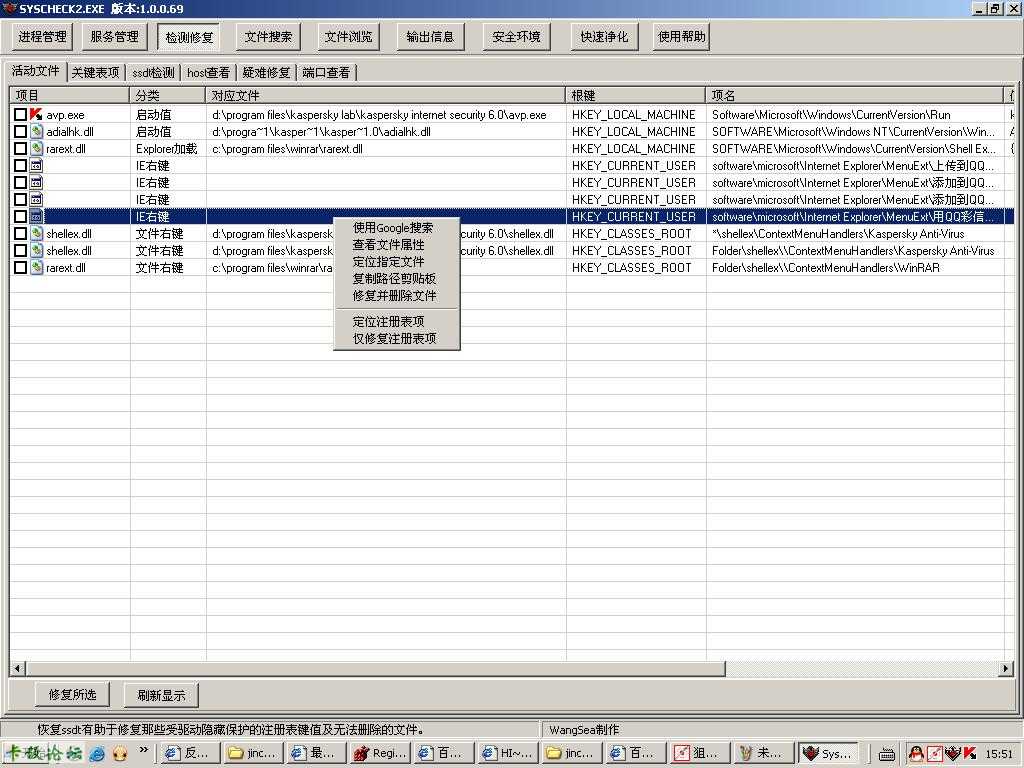Tick the checkbox of the rarext.dll 文件右键 row
Screen dimensions: 1024x768
coord(20,267)
